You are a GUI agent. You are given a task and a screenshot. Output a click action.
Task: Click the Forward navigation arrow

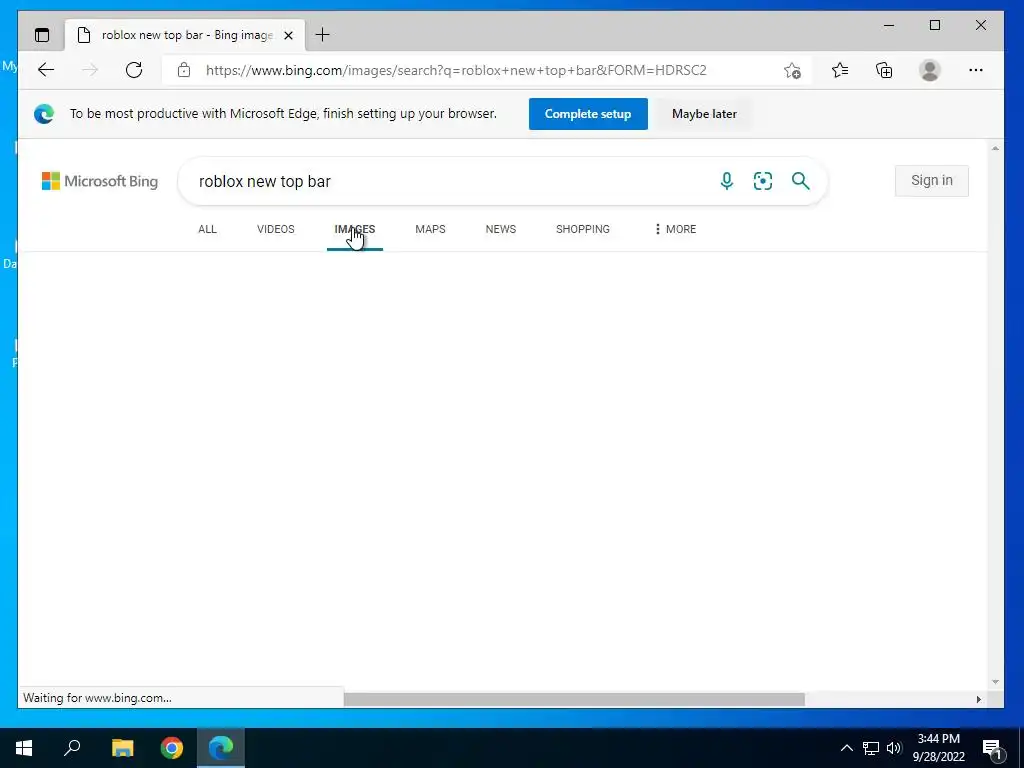coord(90,70)
